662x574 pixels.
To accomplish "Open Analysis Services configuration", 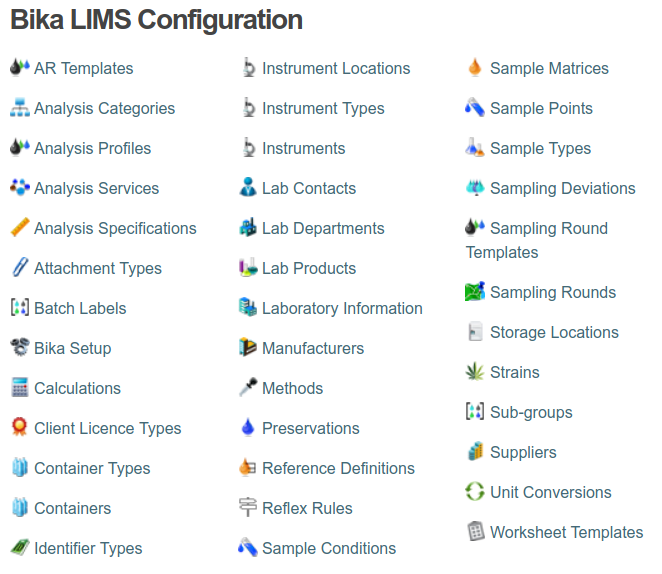I will pyautogui.click(x=96, y=188).
